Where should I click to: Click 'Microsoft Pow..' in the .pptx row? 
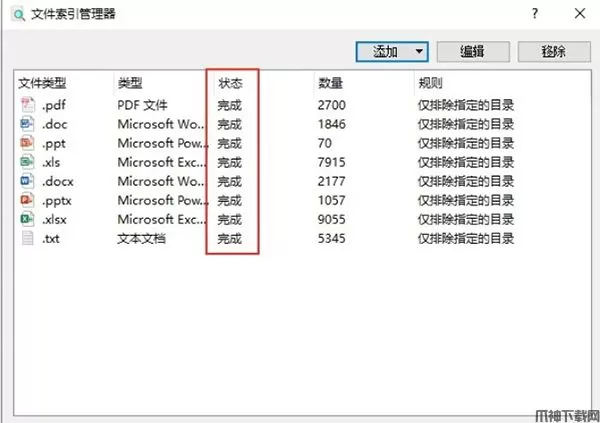(x=163, y=200)
